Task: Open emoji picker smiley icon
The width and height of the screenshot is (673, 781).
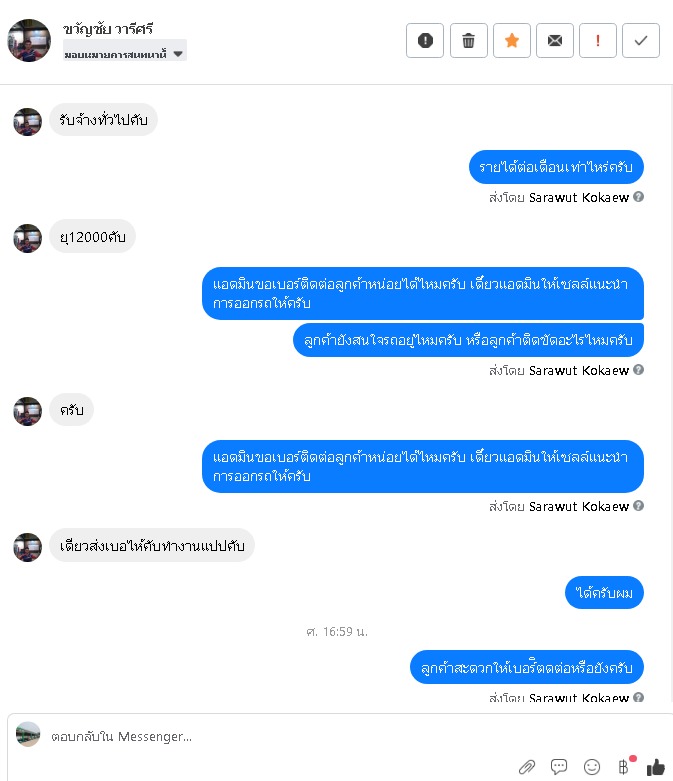Action: point(591,767)
